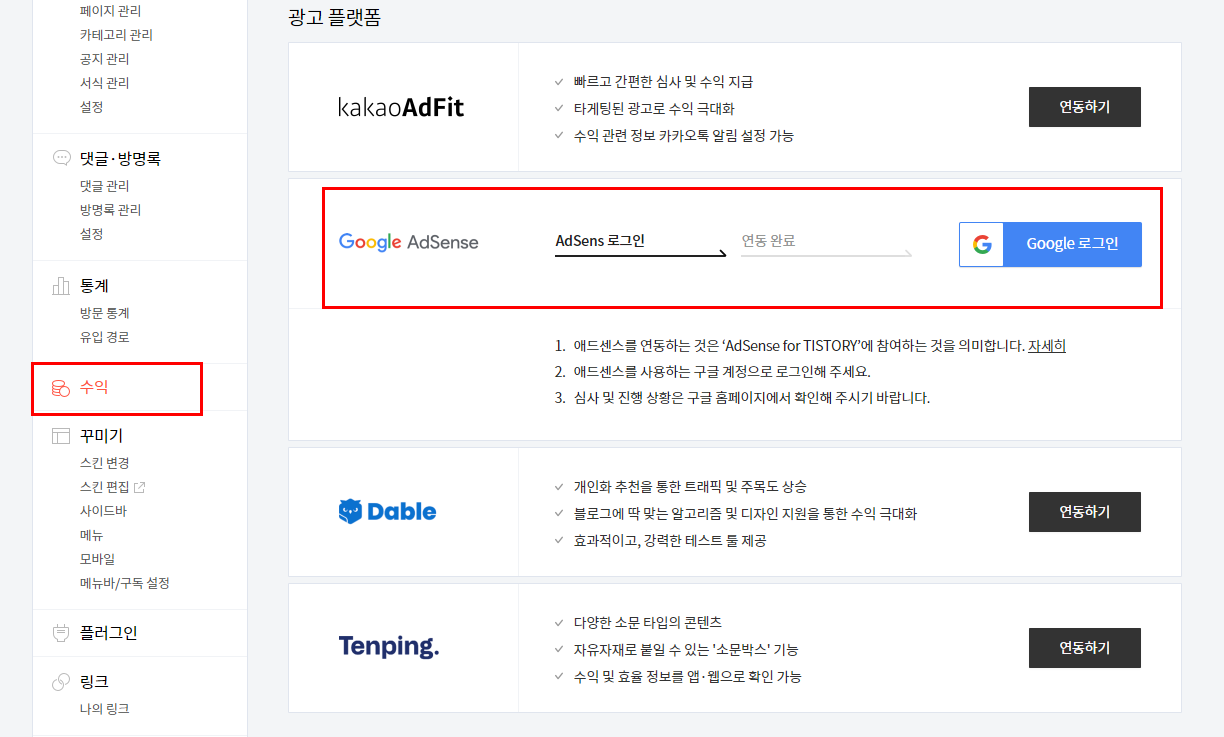The image size is (1224, 737).
Task: Select the 꾸미기 menu heading
Action: (101, 436)
